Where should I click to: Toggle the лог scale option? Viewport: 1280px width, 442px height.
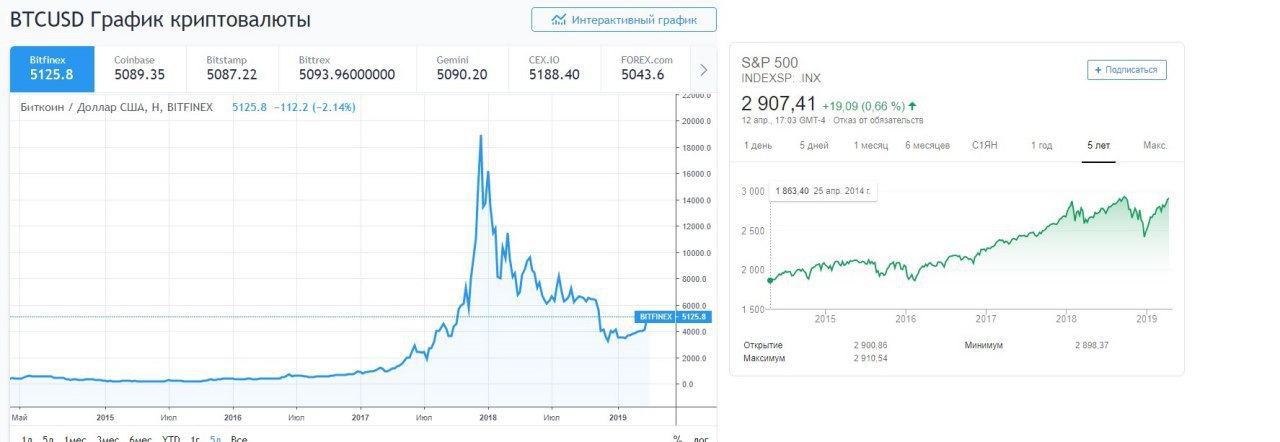(702, 438)
